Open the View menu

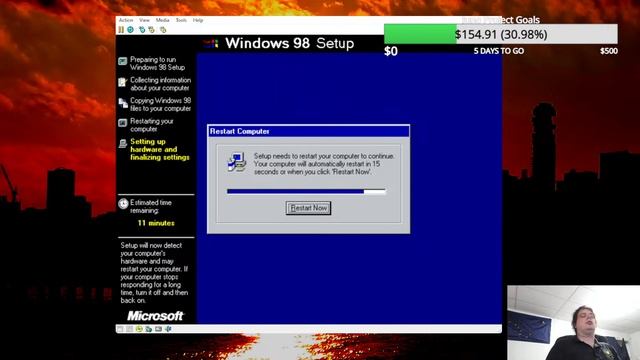coord(144,20)
